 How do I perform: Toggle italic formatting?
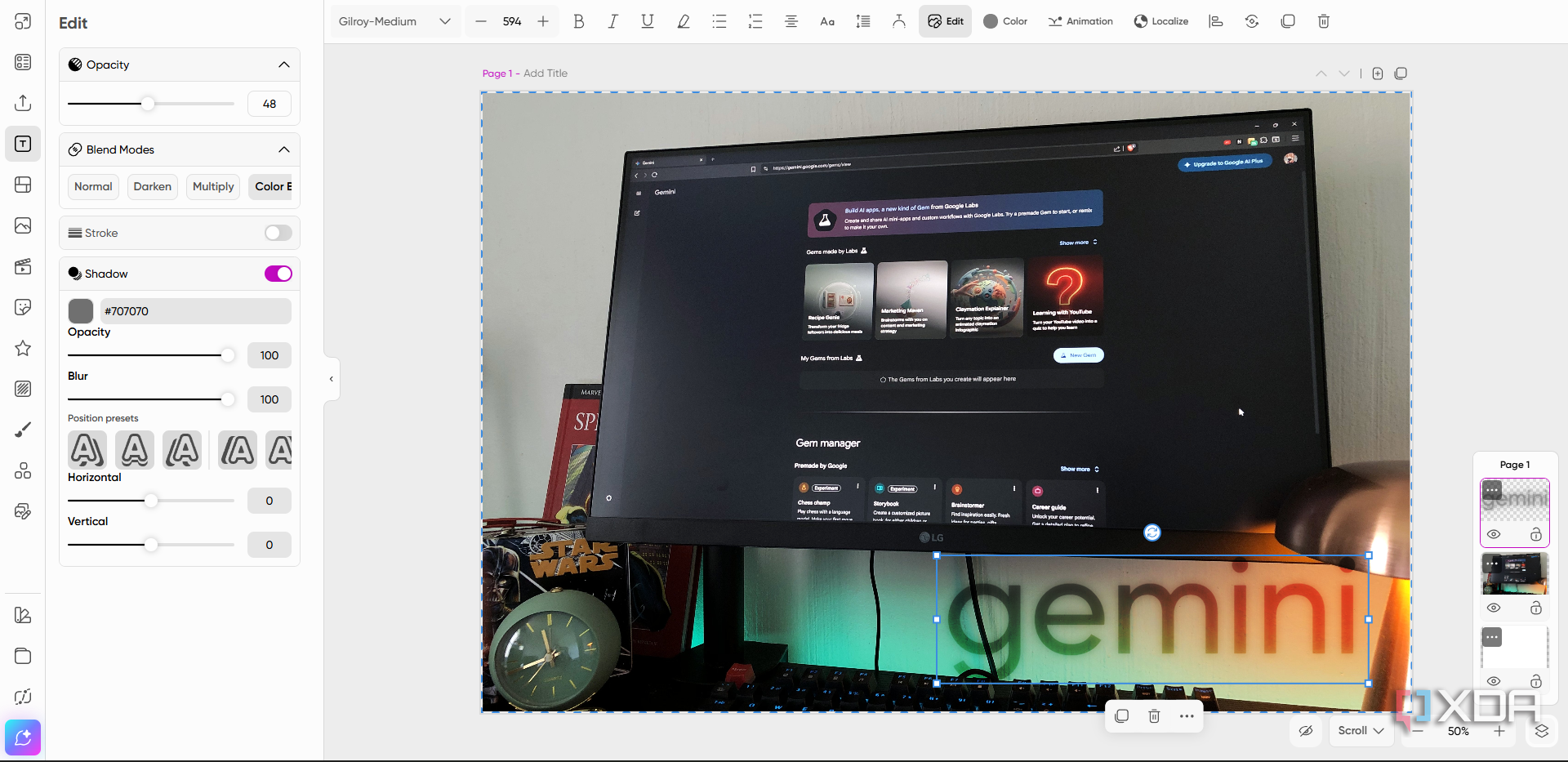pyautogui.click(x=612, y=21)
